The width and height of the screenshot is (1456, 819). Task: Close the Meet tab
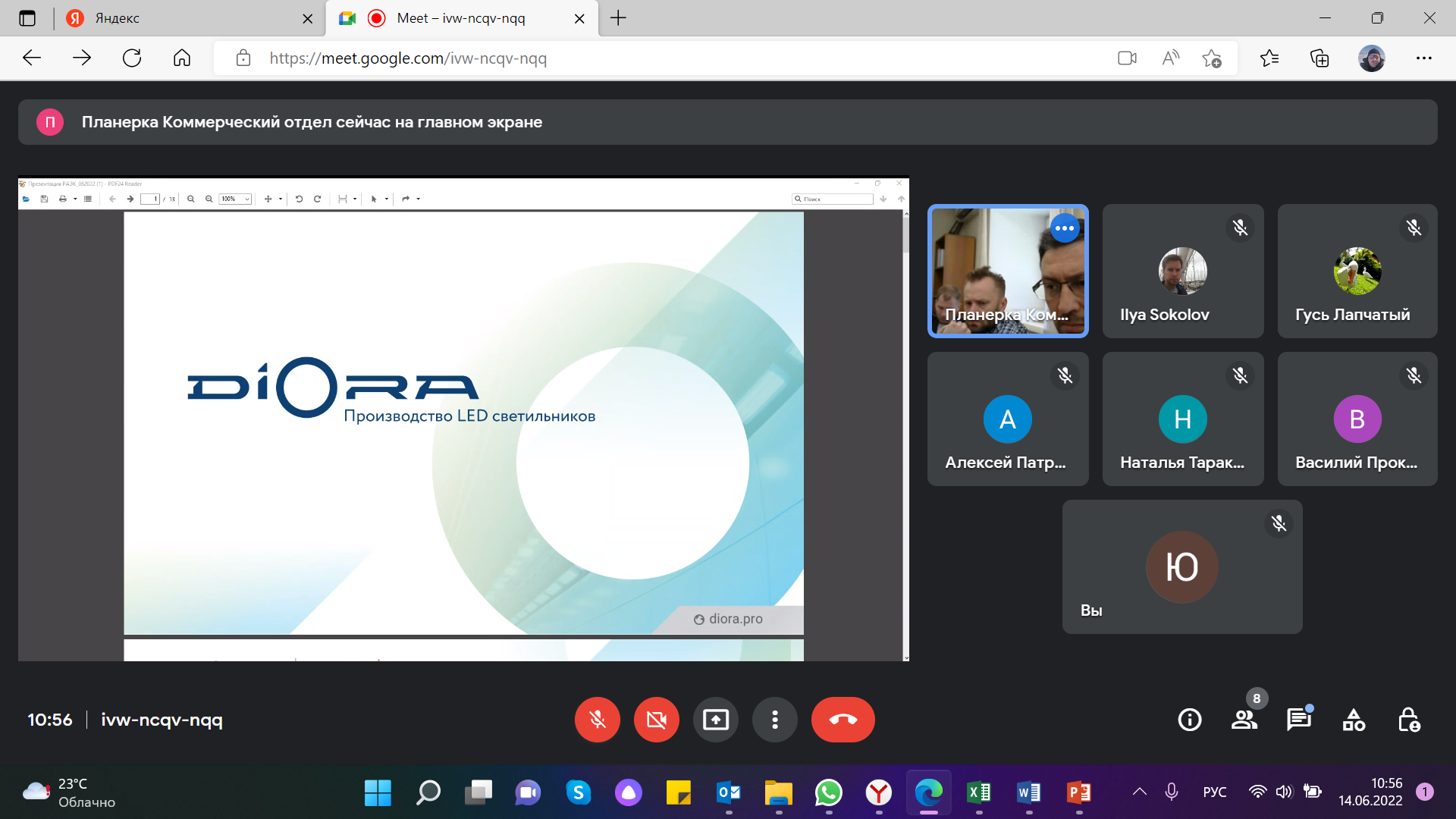click(579, 19)
